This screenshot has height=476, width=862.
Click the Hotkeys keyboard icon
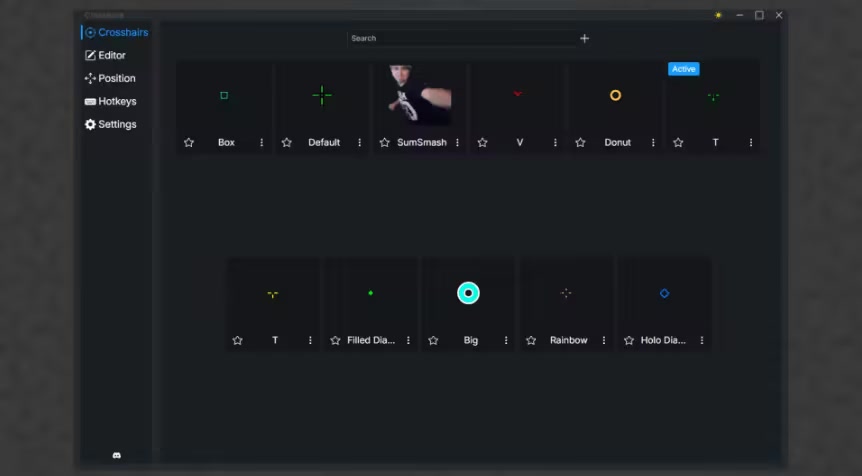[90, 101]
